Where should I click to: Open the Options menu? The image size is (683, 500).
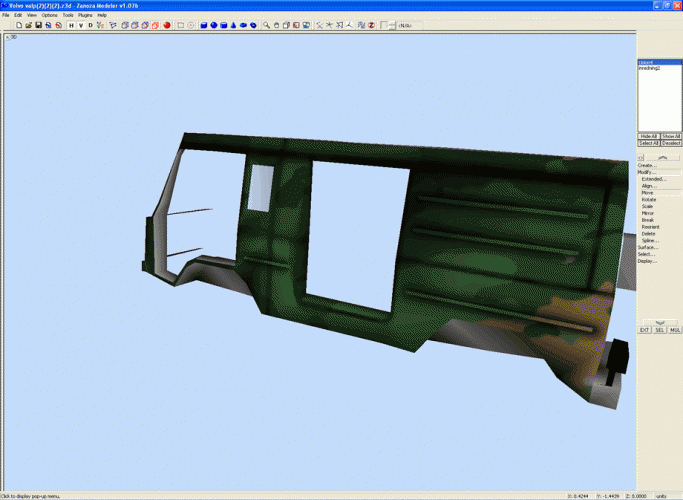pos(50,15)
